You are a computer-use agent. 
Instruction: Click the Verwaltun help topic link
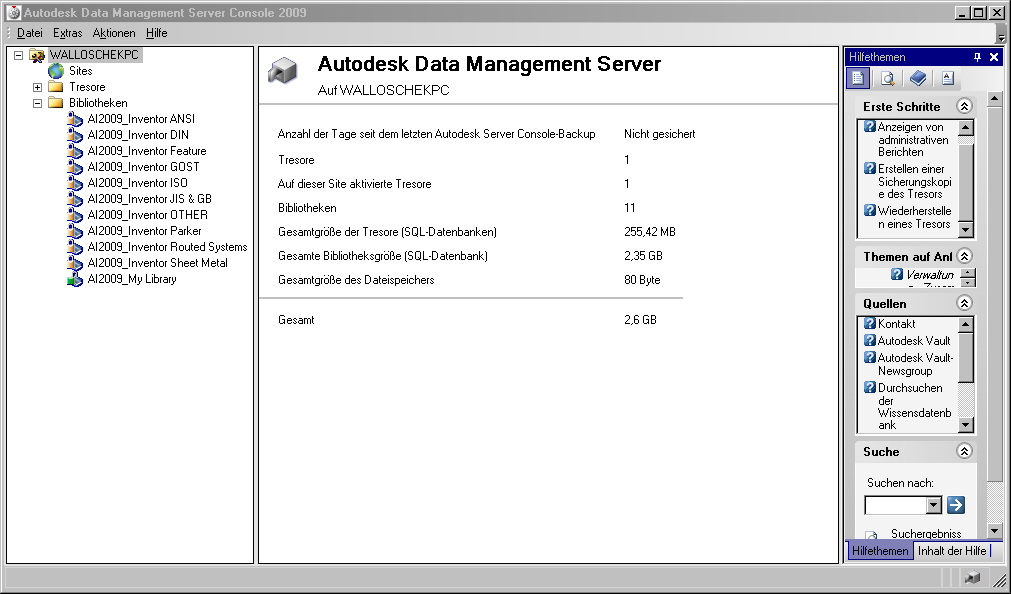(x=929, y=275)
